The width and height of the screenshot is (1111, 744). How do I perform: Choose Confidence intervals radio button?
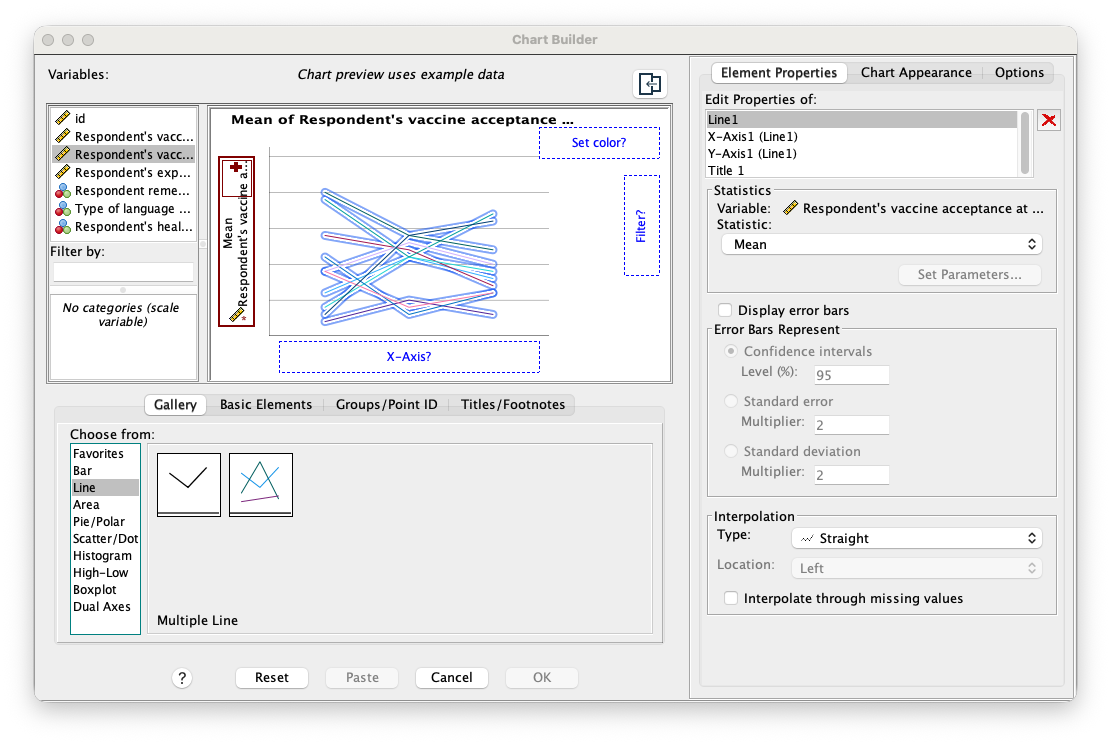(x=731, y=351)
